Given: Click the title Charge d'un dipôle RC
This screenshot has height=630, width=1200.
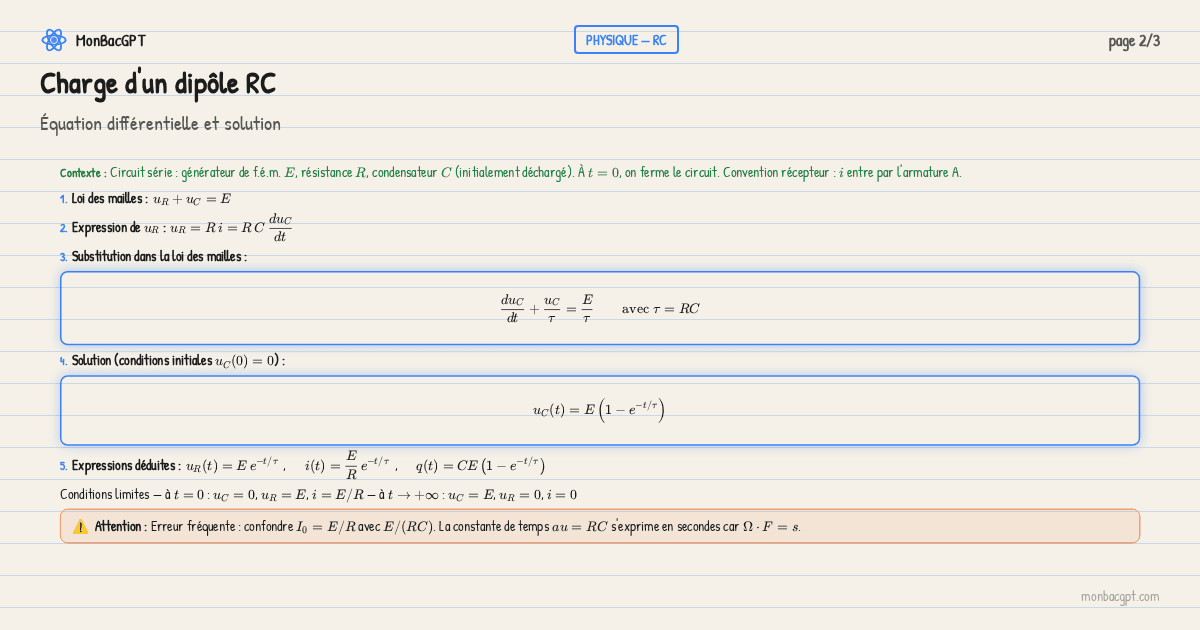Looking at the screenshot, I should coord(158,84).
